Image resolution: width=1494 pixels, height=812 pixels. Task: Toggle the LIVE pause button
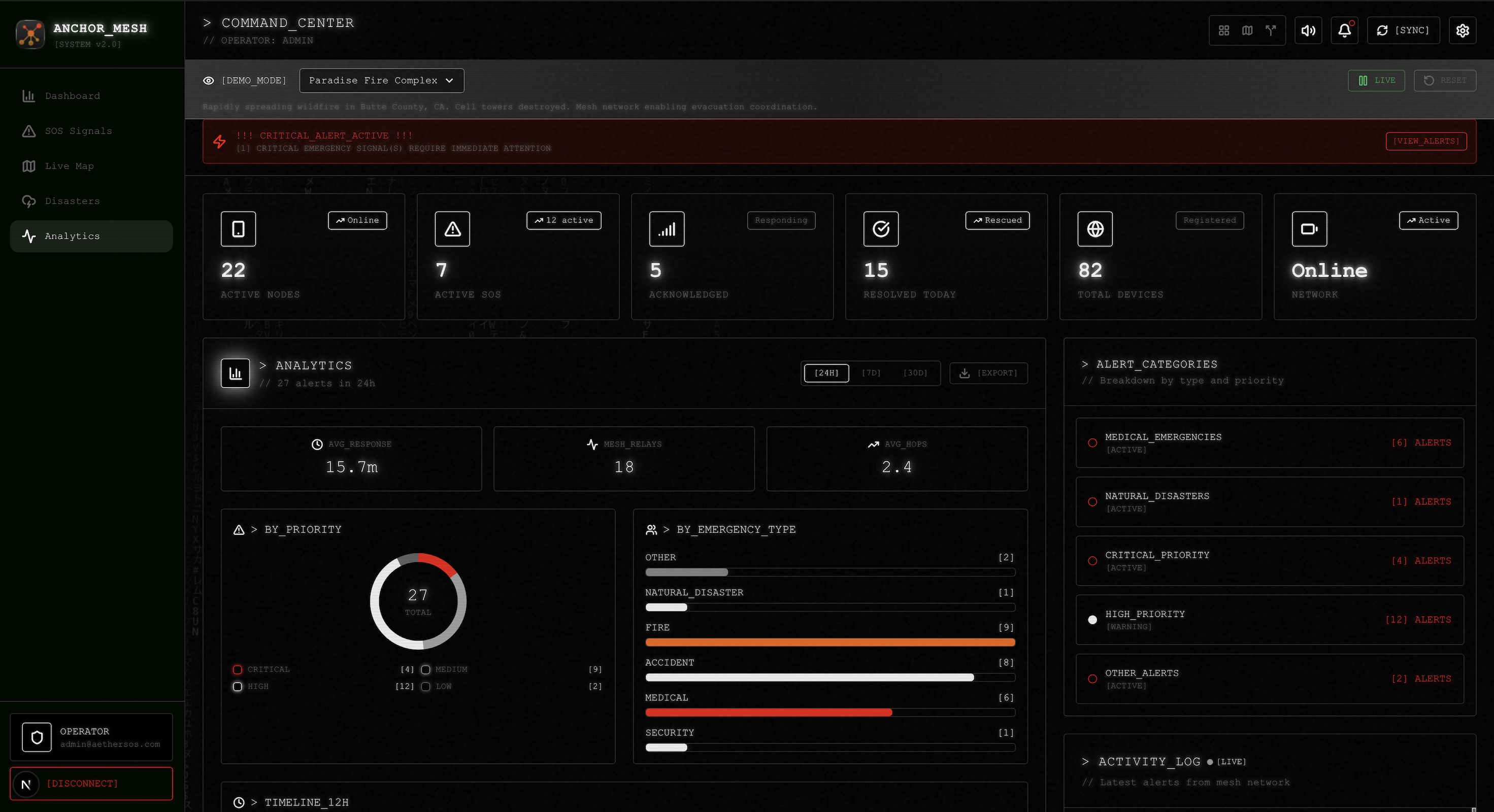(x=1376, y=81)
